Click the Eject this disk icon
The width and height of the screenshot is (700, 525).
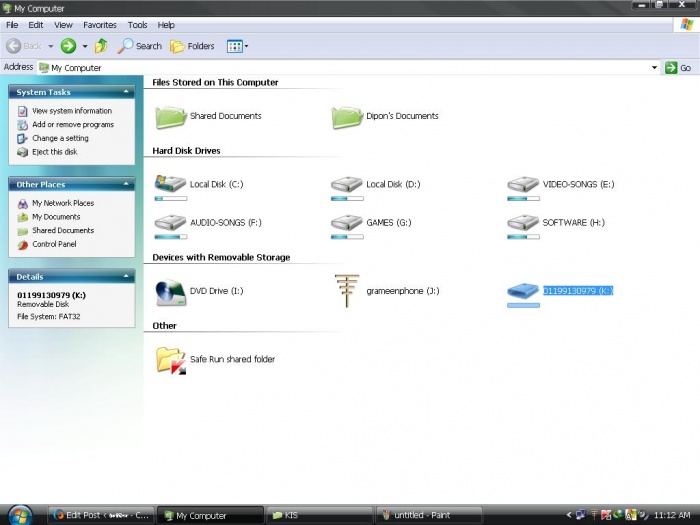point(22,152)
